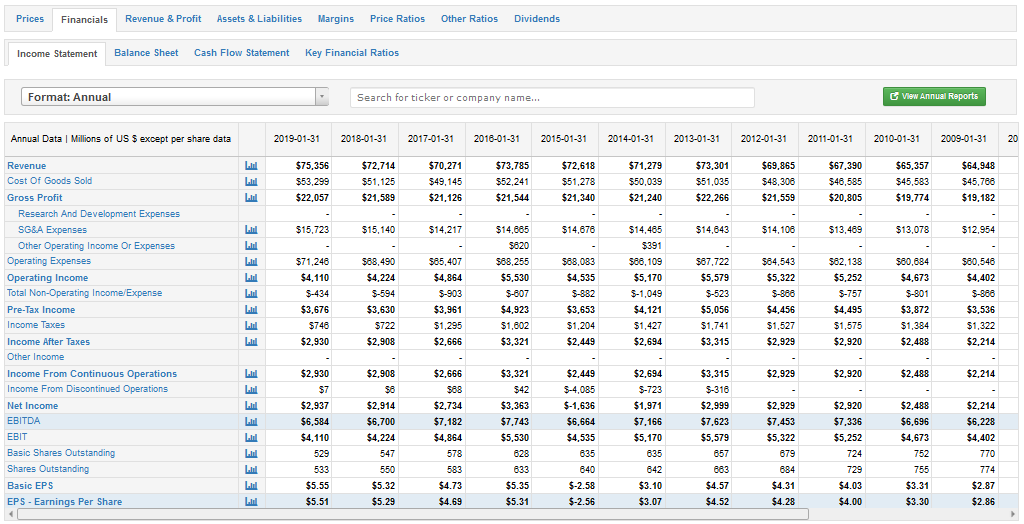Click the 2015-01-31 column header

(x=564, y=139)
